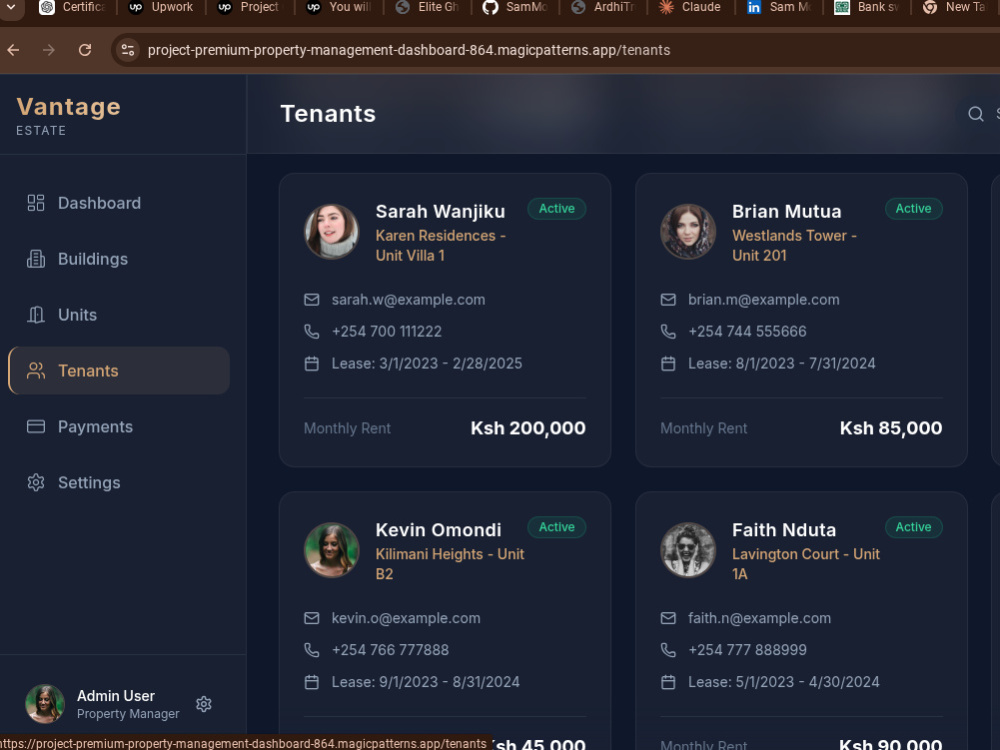Click calendar icon on Faith Nduta card
Image resolution: width=1000 pixels, height=750 pixels.
pos(668,682)
